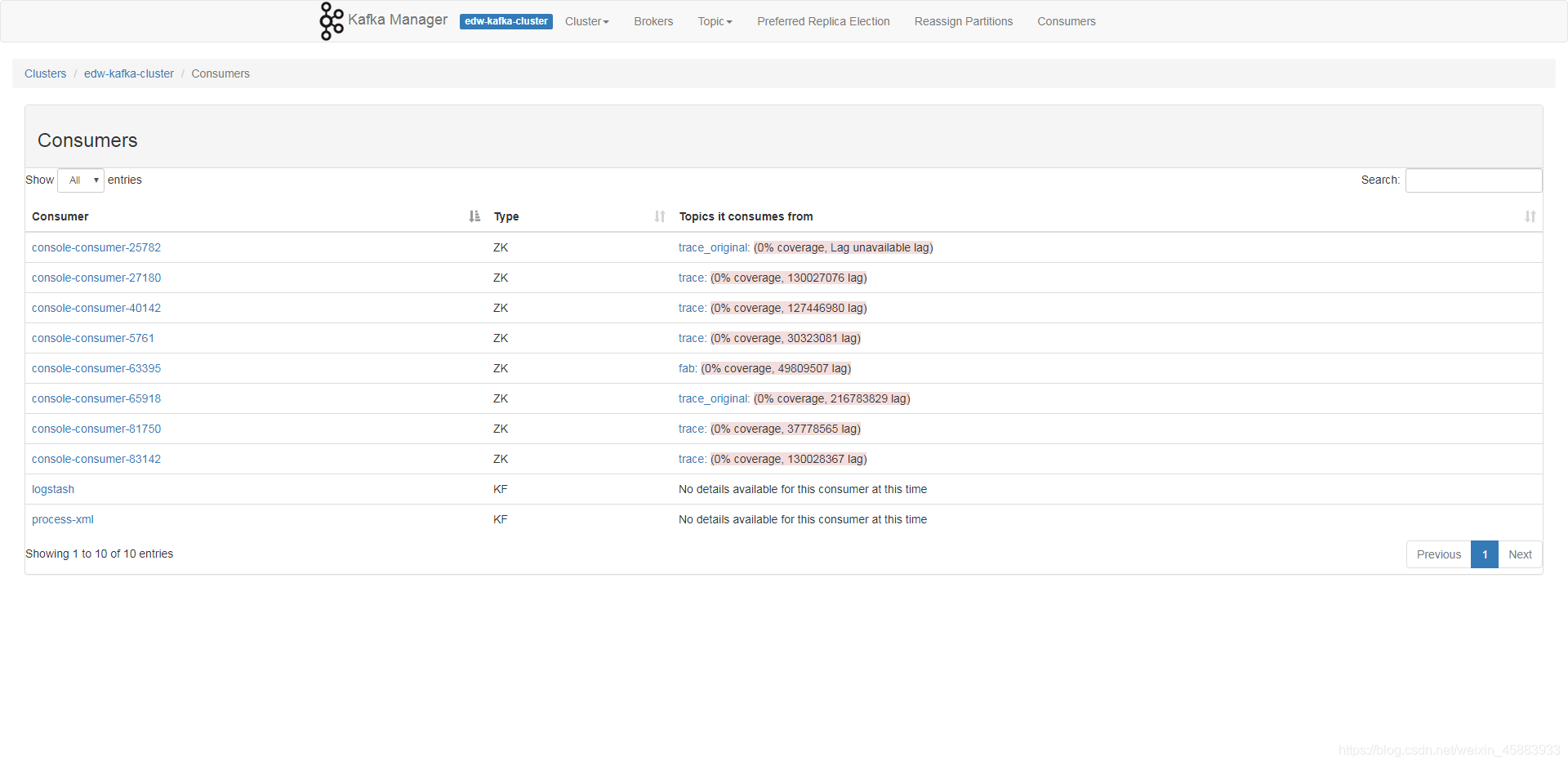Open console-consumer-63395
Screen dimensions: 1568x765
point(96,368)
